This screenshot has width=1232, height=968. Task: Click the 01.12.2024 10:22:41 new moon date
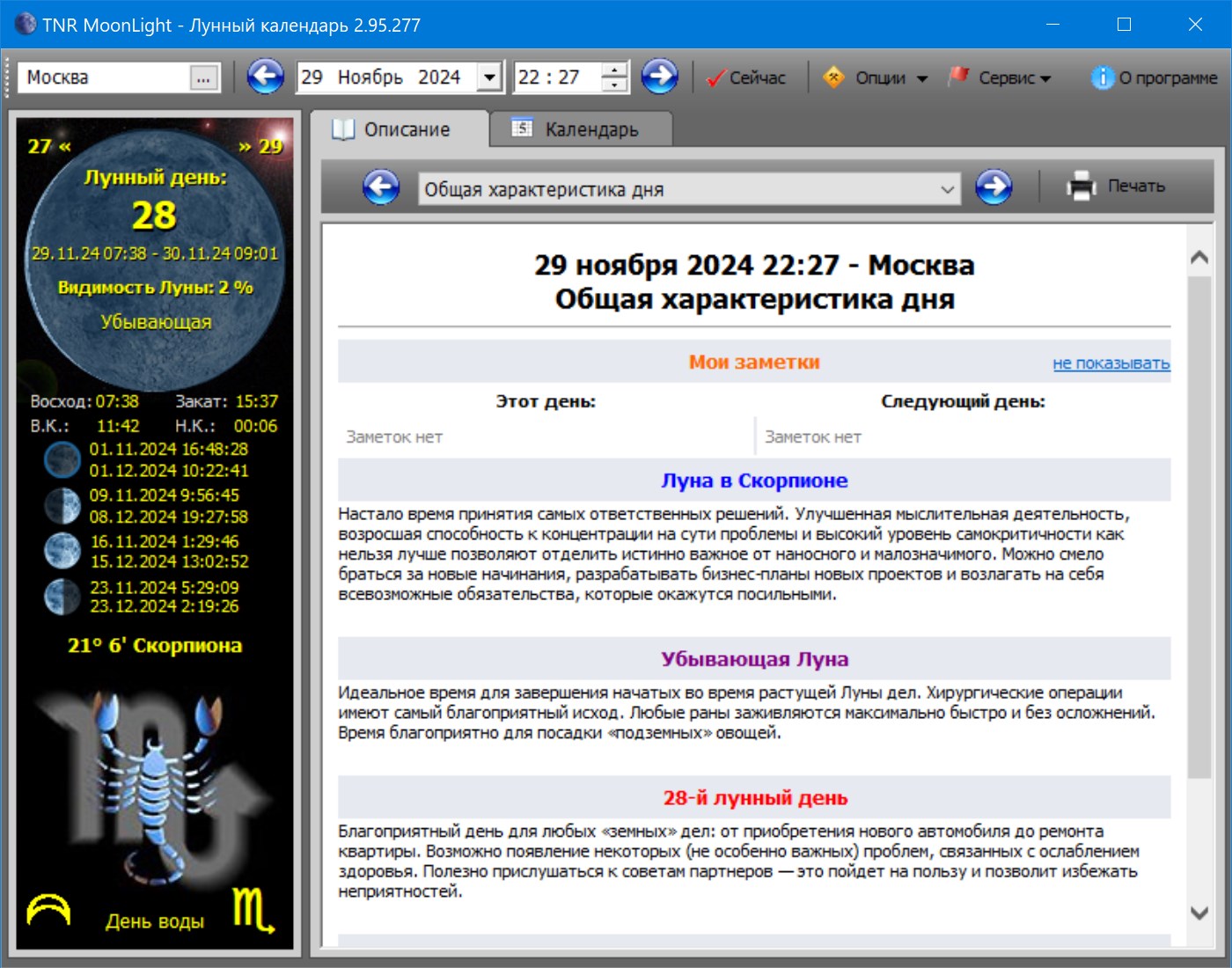[169, 471]
